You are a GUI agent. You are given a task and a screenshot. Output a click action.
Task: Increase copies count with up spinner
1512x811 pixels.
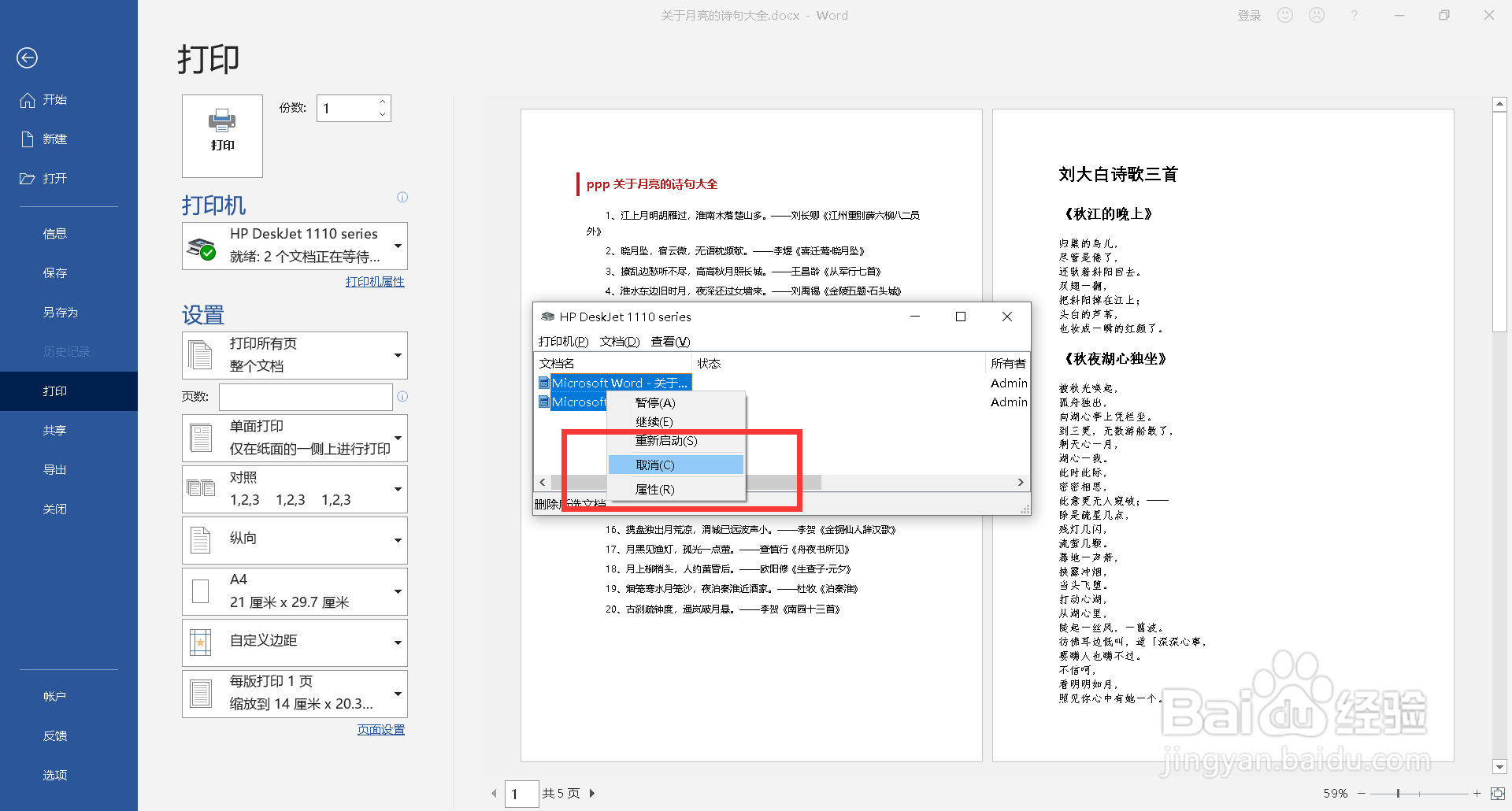click(383, 102)
